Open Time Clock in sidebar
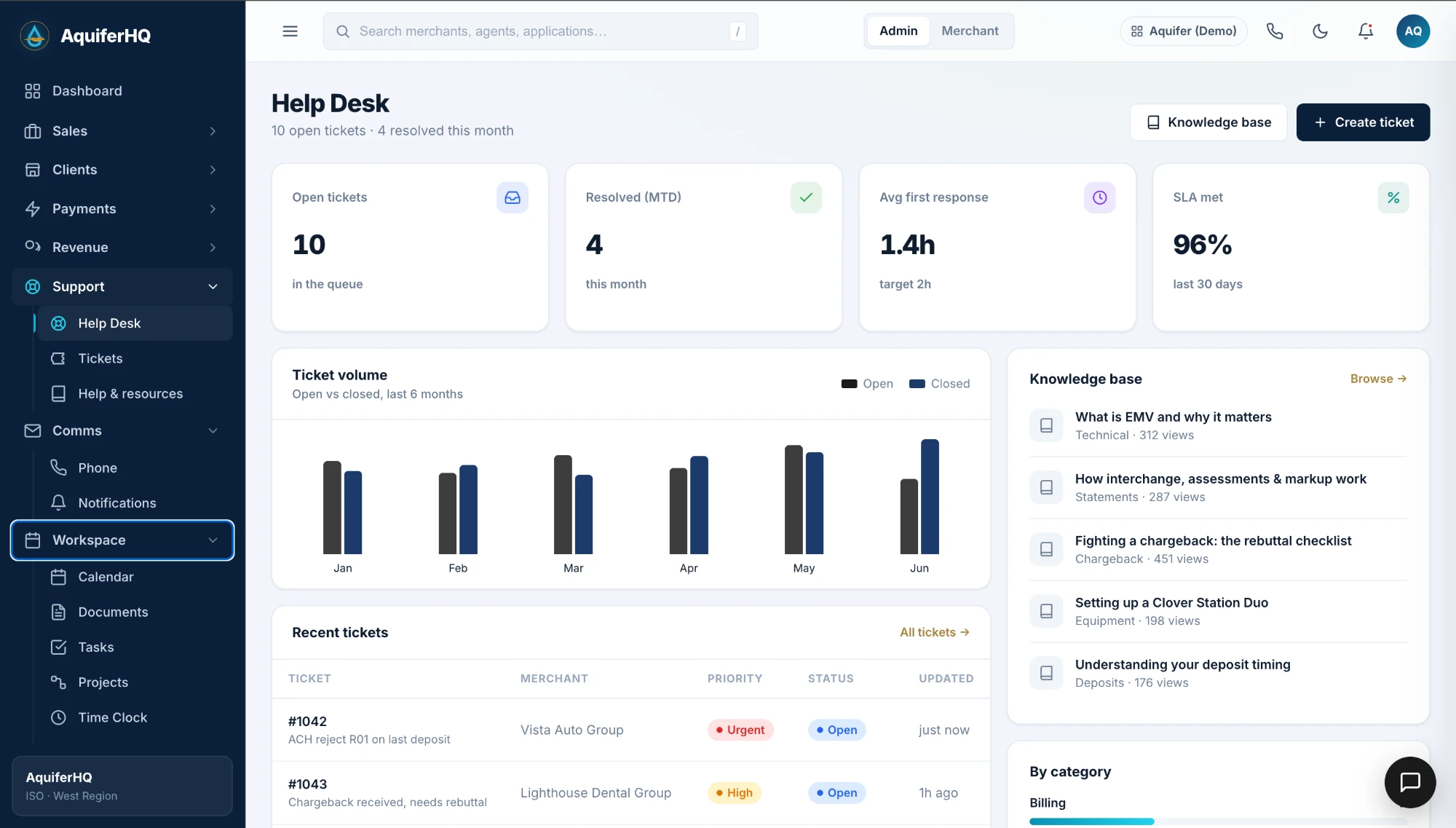1456x828 pixels. pos(135,717)
